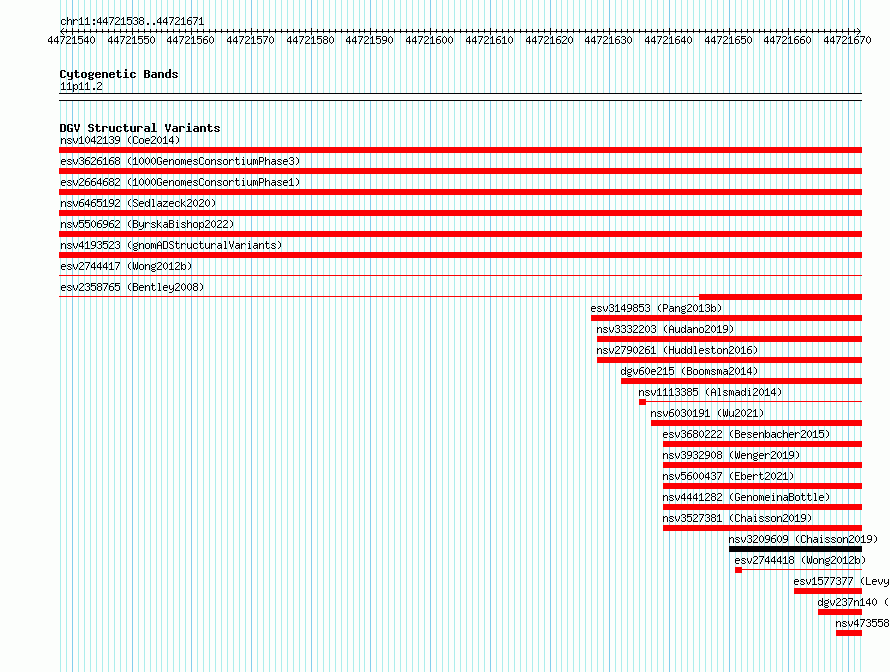The width and height of the screenshot is (890, 672).
Task: Open esv2358765 (Bentley2008) label
Action: 132,287
